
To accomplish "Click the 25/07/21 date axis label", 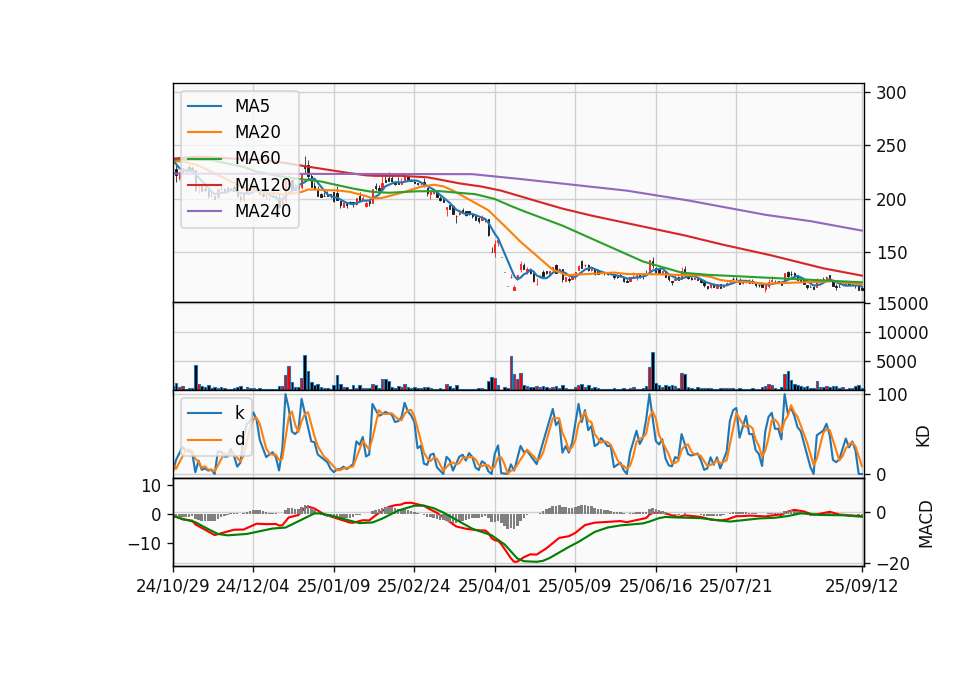I will pyautogui.click(x=735, y=586).
